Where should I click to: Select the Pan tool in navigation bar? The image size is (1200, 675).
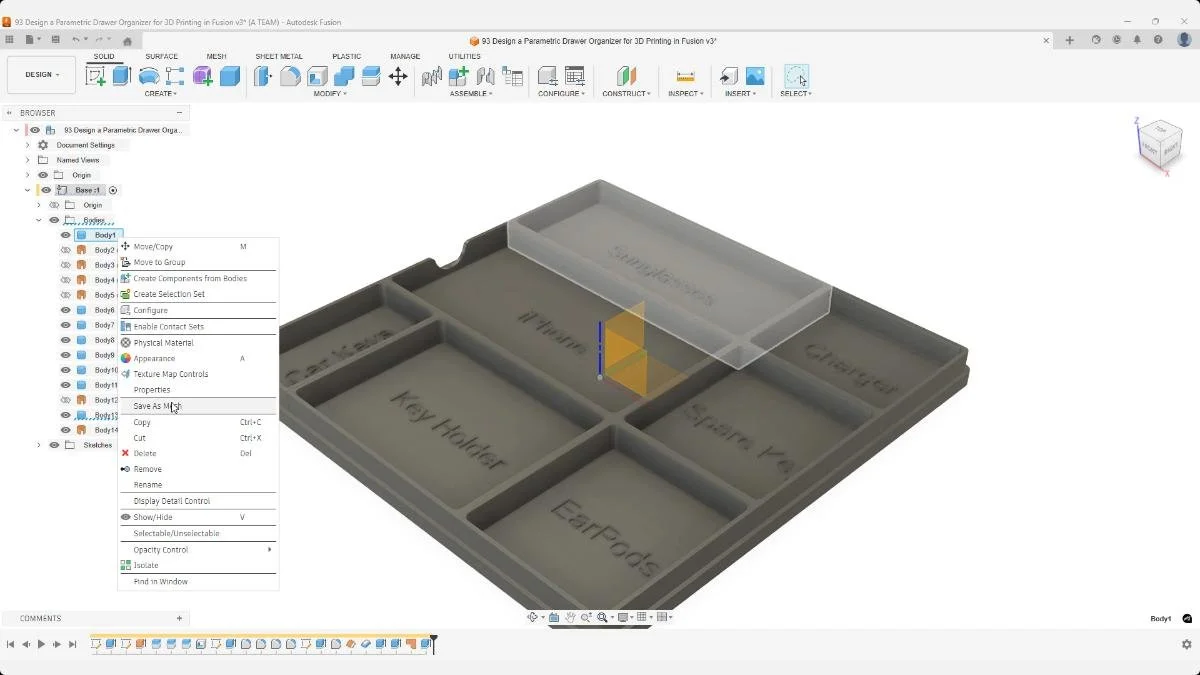[572, 617]
